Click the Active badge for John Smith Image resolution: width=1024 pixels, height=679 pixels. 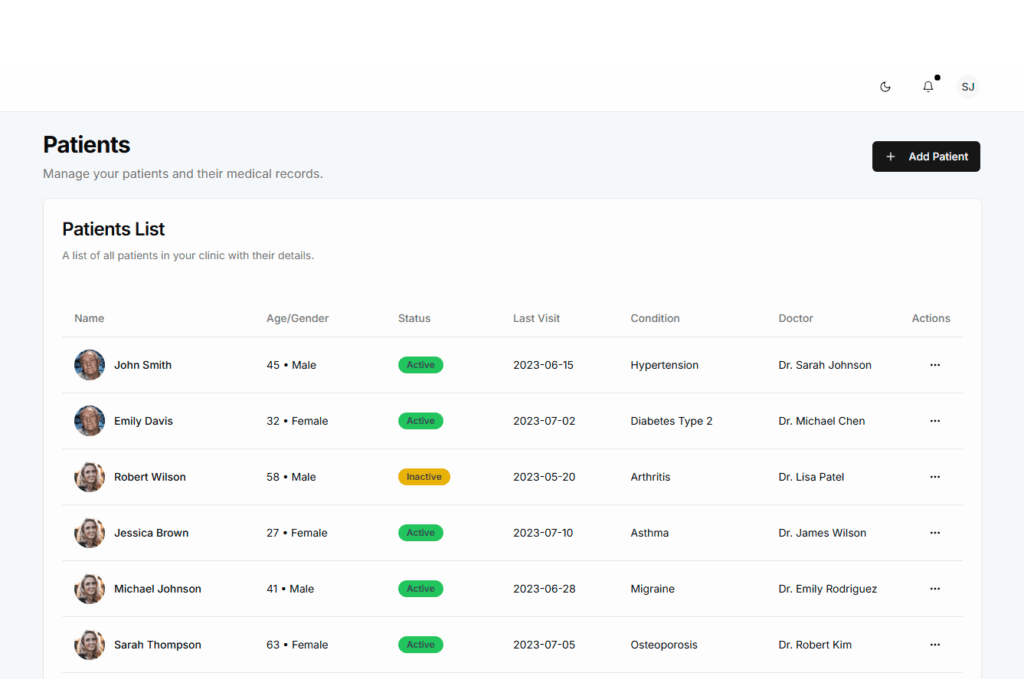[420, 365]
